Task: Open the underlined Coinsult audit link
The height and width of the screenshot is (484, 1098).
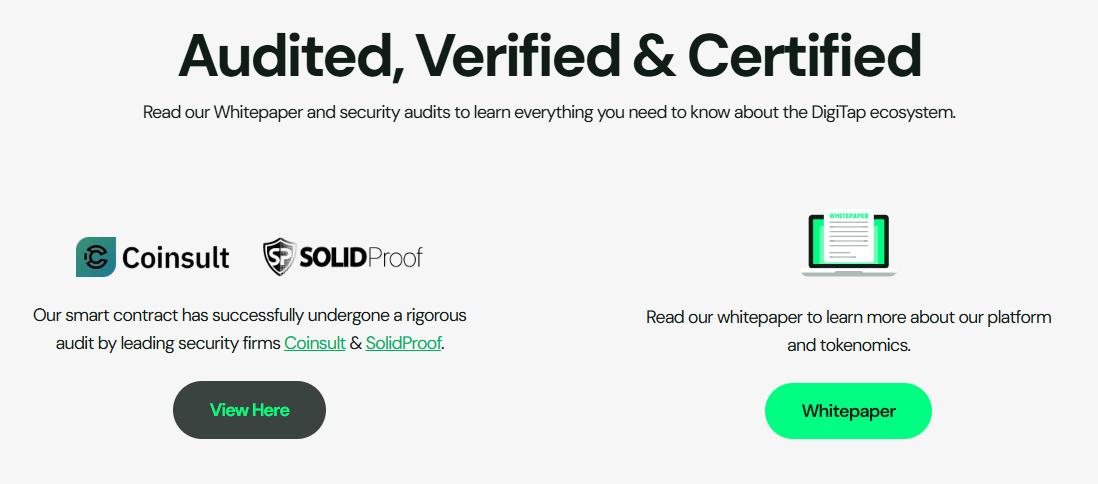Action: (x=314, y=343)
